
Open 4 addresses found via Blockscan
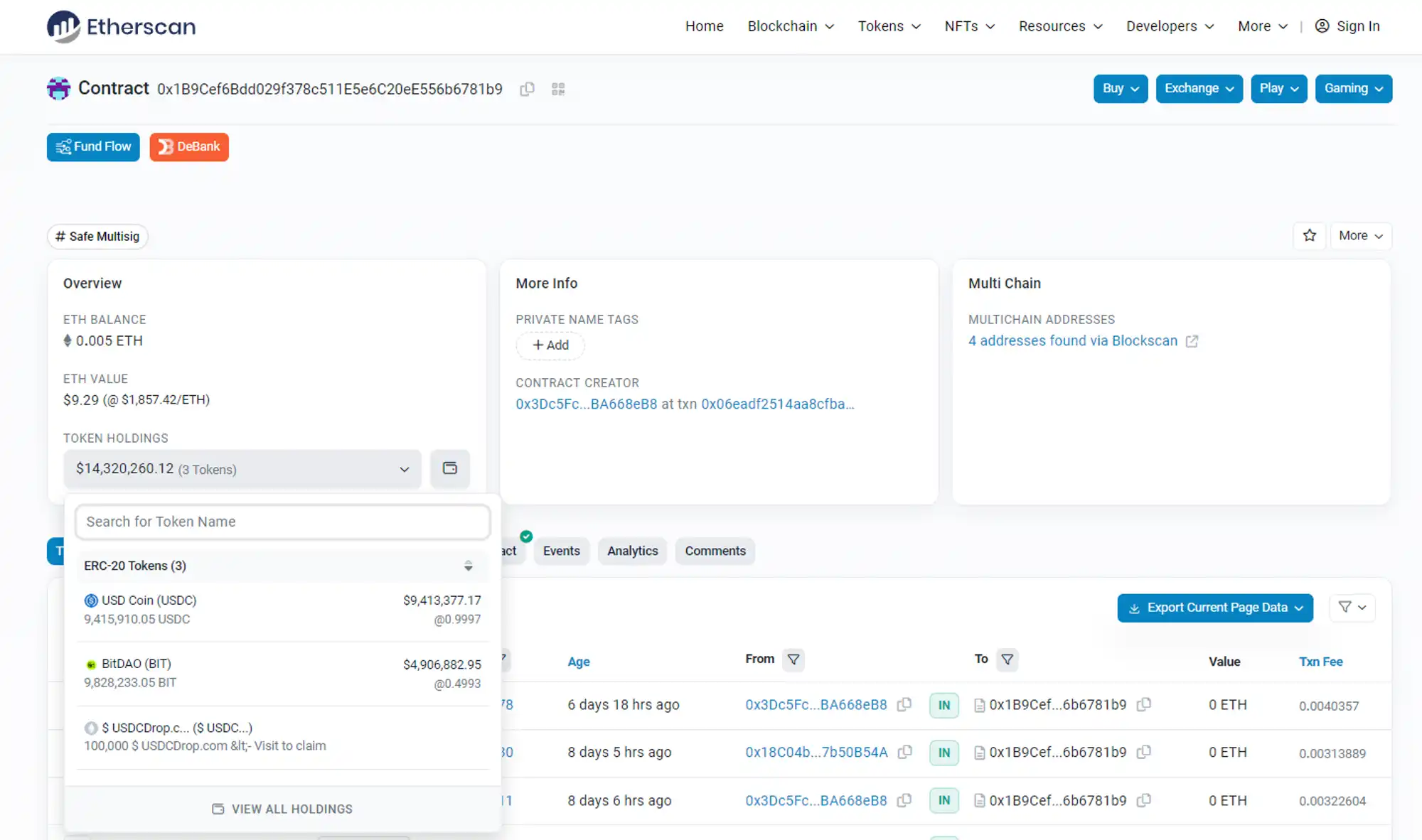tap(1073, 341)
